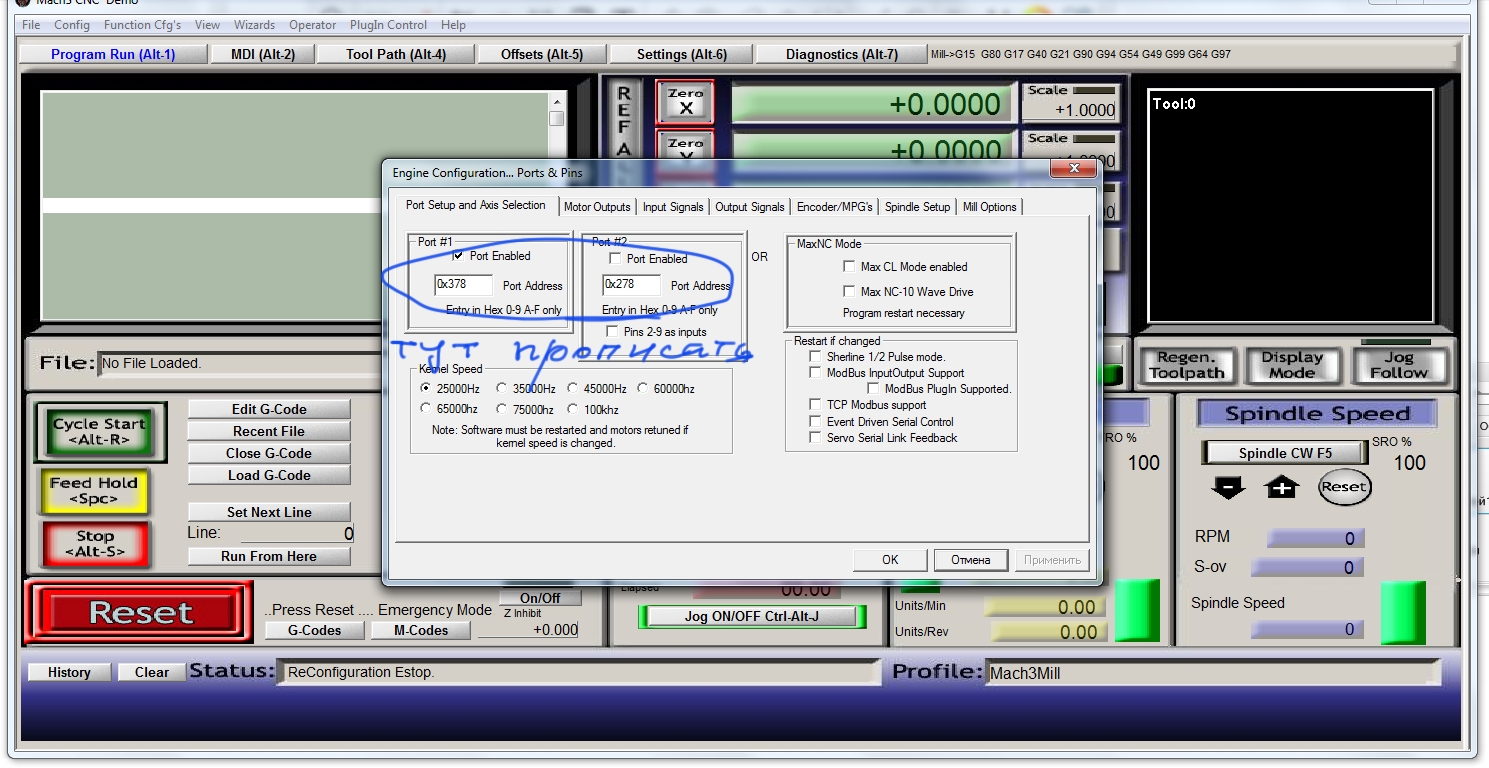This screenshot has height=768, width=1489.
Task: Open Diagnostics (Alt-7) screen
Action: pyautogui.click(x=842, y=54)
